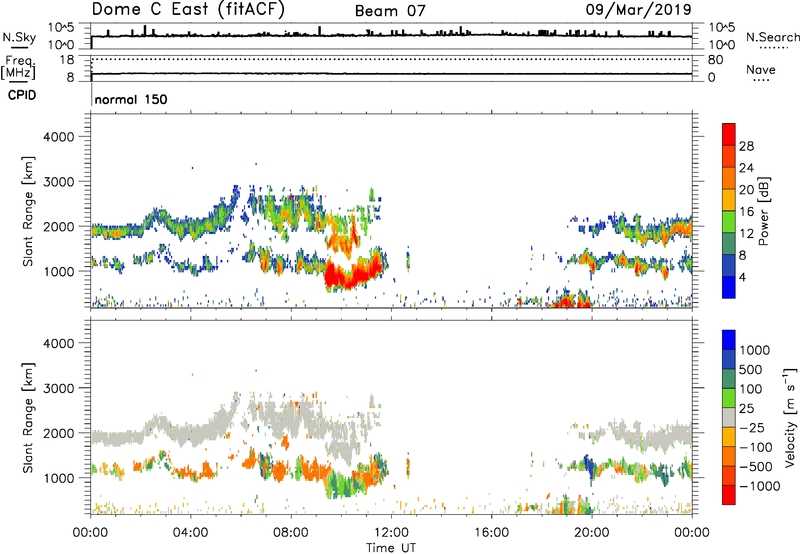Viewport: 800px width, 554px height.
Task: Select the "Velocity [m s-1]" colorbar title
Action: pyautogui.click(x=790, y=417)
